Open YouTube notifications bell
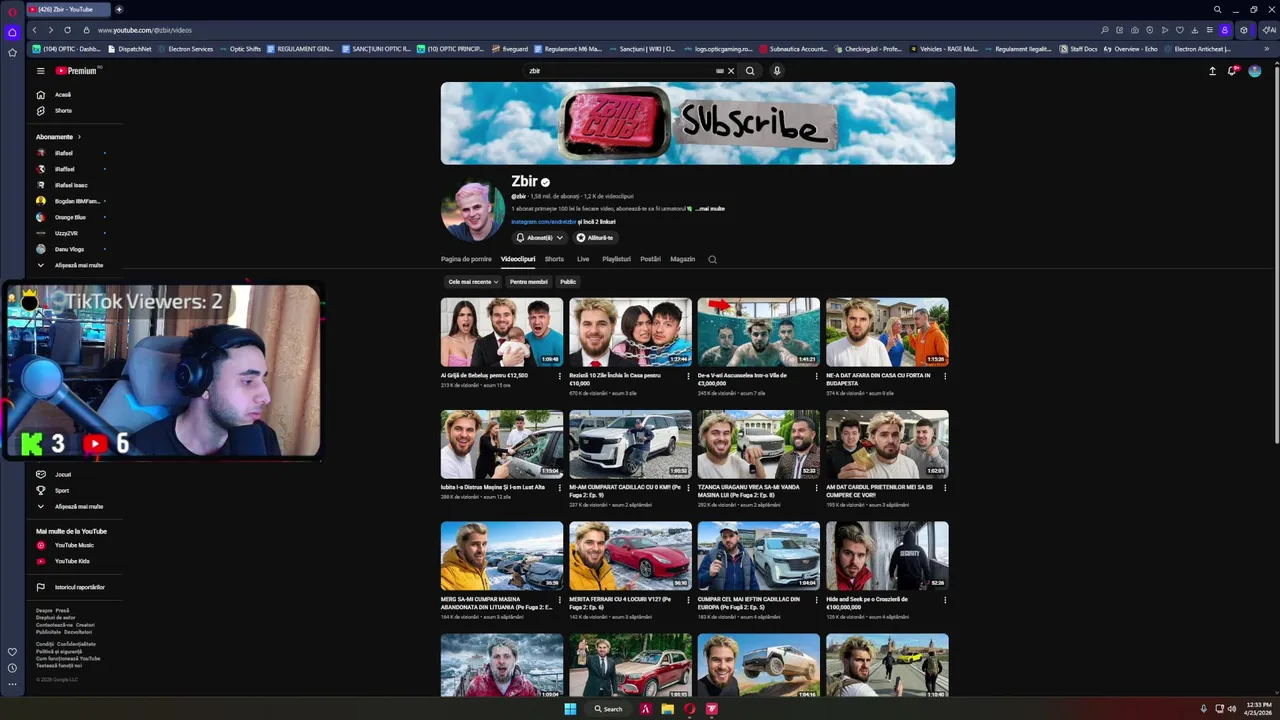 click(x=1233, y=71)
